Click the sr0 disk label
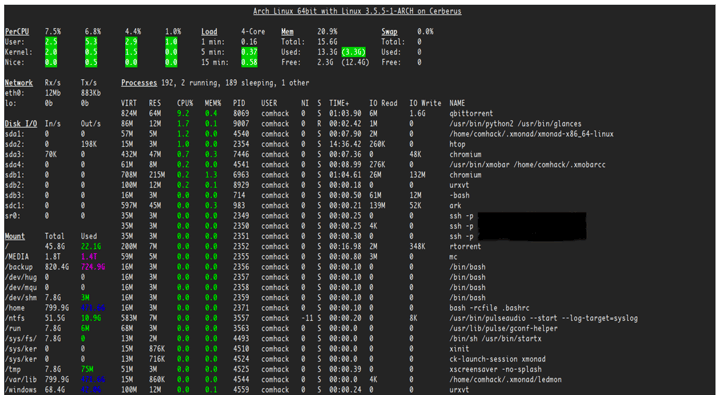The height and width of the screenshot is (395, 720). tap(13, 216)
